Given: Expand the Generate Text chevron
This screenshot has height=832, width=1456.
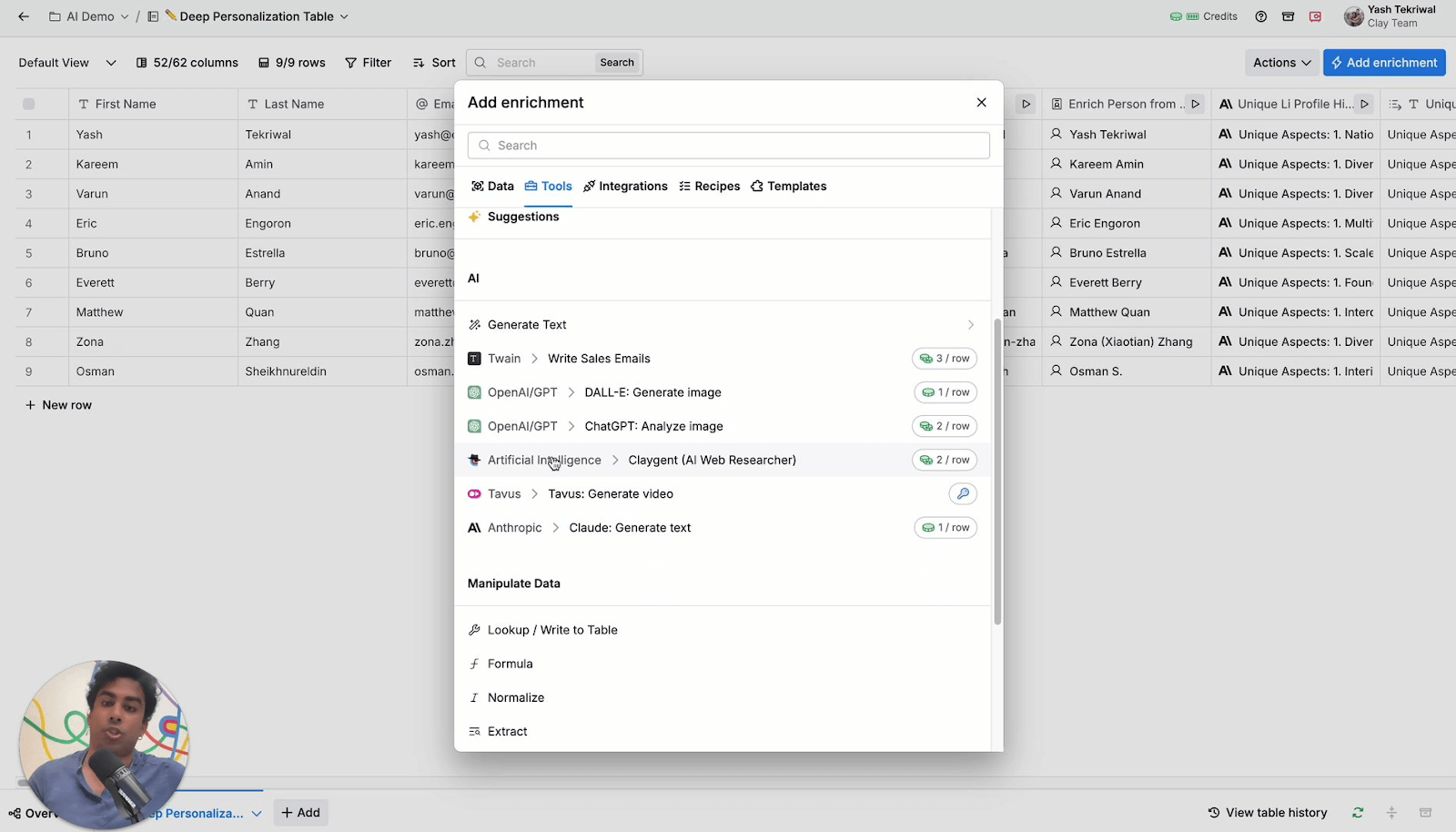Looking at the screenshot, I should tap(970, 325).
